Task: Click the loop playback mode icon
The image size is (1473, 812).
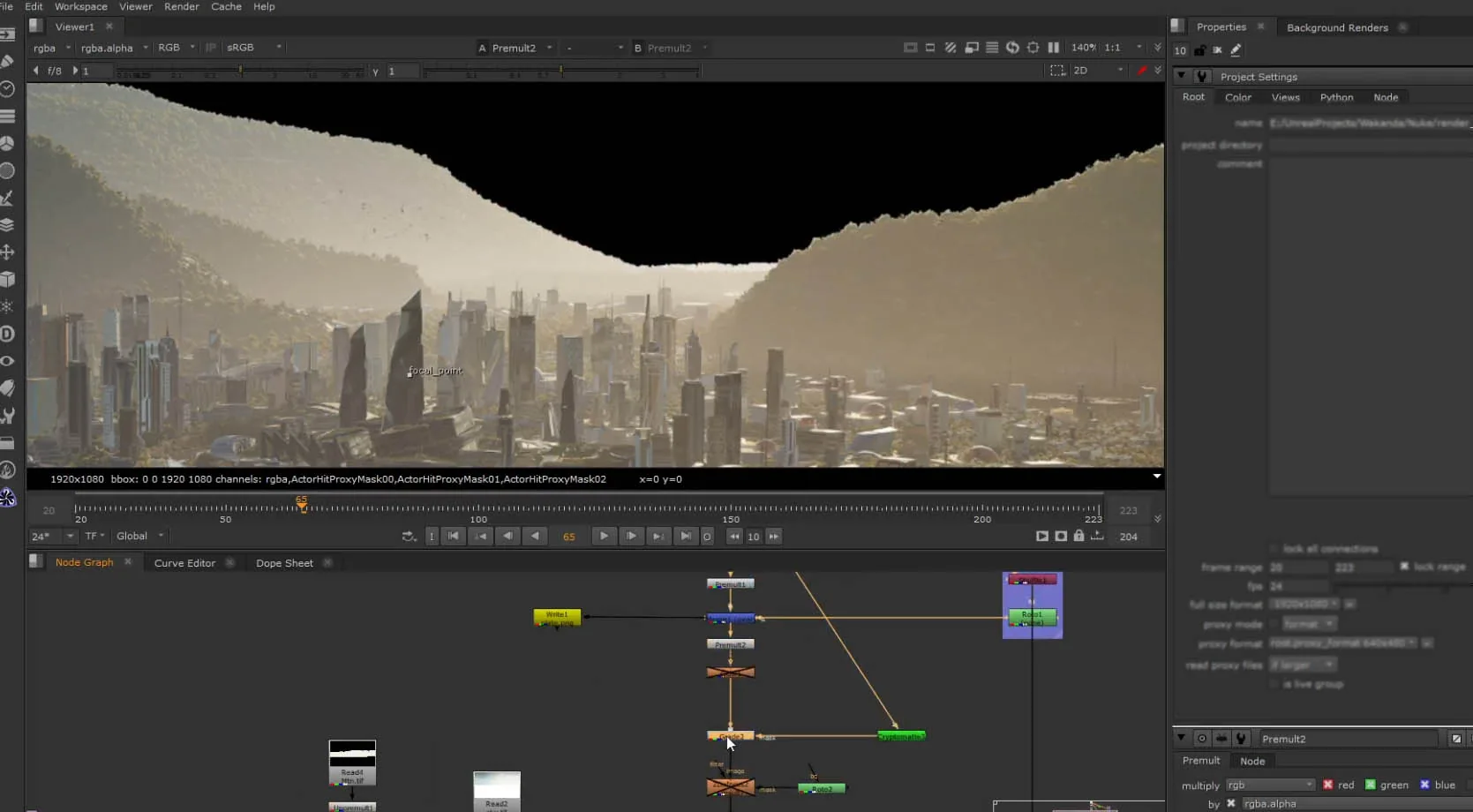Action: pyautogui.click(x=408, y=536)
